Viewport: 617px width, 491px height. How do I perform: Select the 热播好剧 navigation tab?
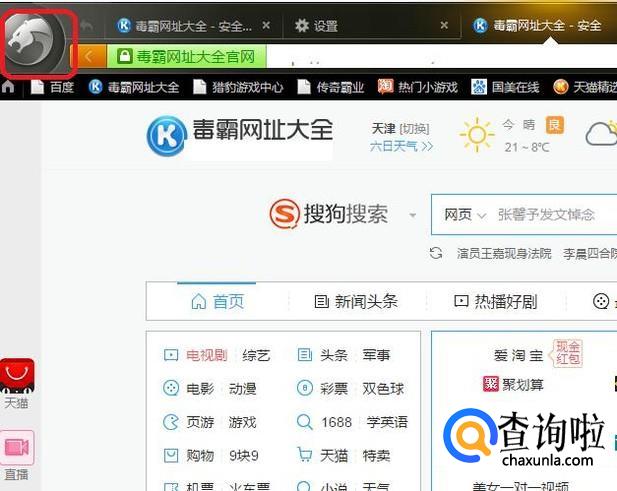[495, 302]
